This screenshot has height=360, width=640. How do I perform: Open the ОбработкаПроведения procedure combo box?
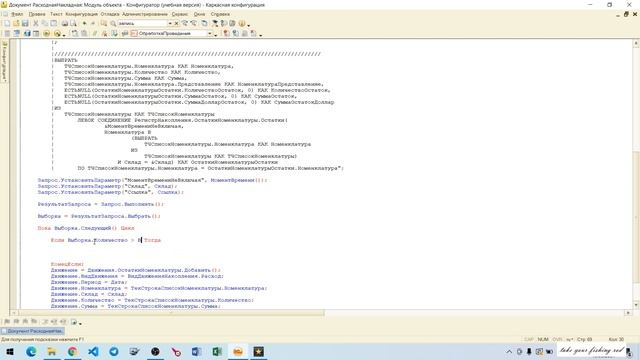click(x=172, y=33)
